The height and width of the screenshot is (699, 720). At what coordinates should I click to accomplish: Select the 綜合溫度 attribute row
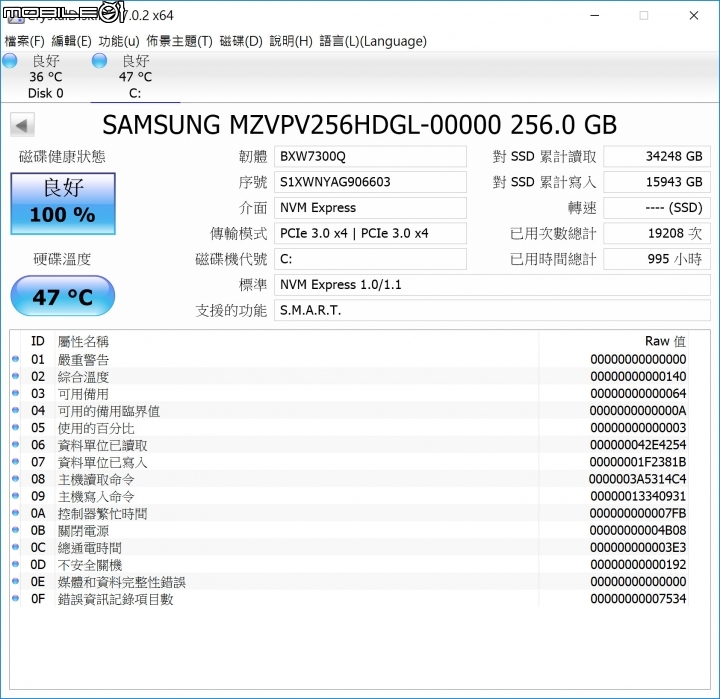pyautogui.click(x=349, y=376)
